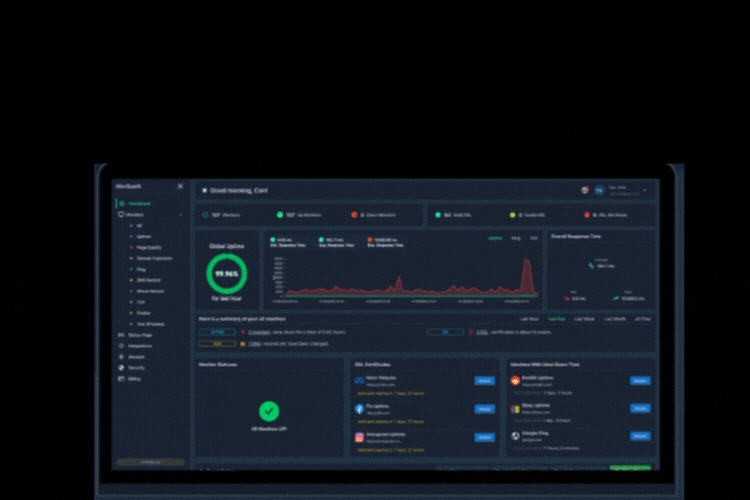The image size is (750, 500).
Task: Open Details for Instagram Uptime SSL
Action: (485, 437)
